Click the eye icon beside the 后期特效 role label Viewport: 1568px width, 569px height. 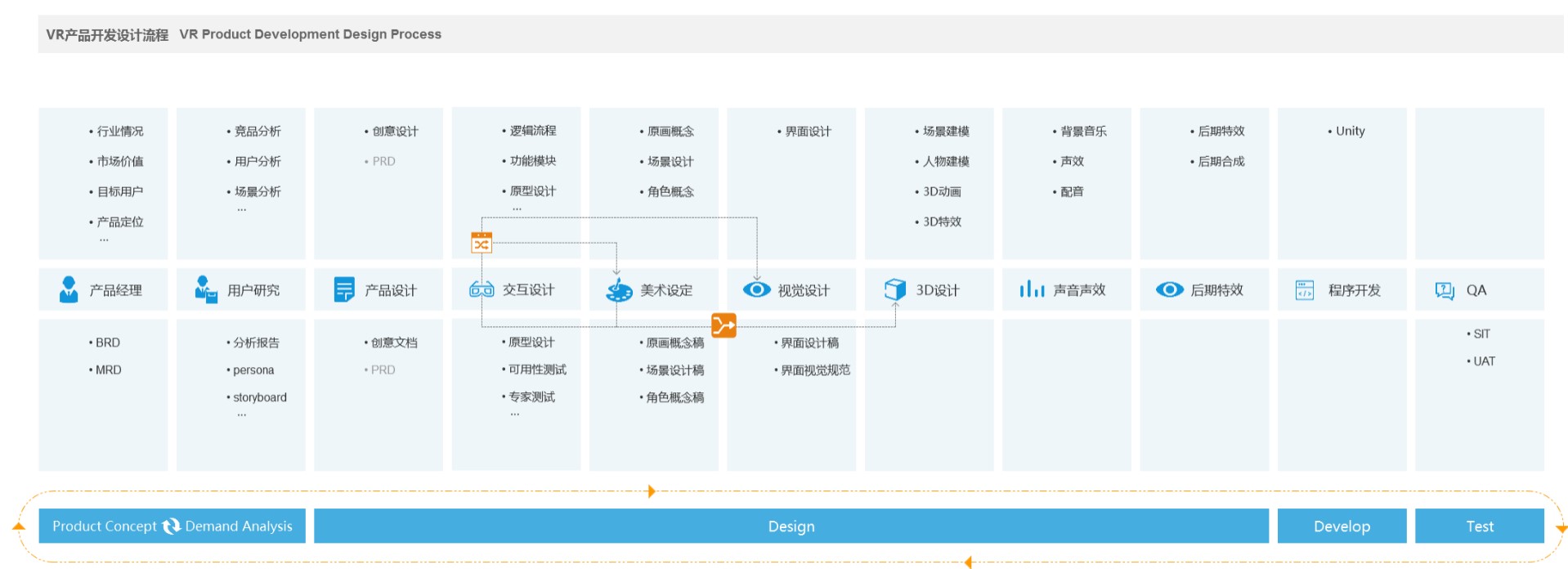(x=1170, y=289)
